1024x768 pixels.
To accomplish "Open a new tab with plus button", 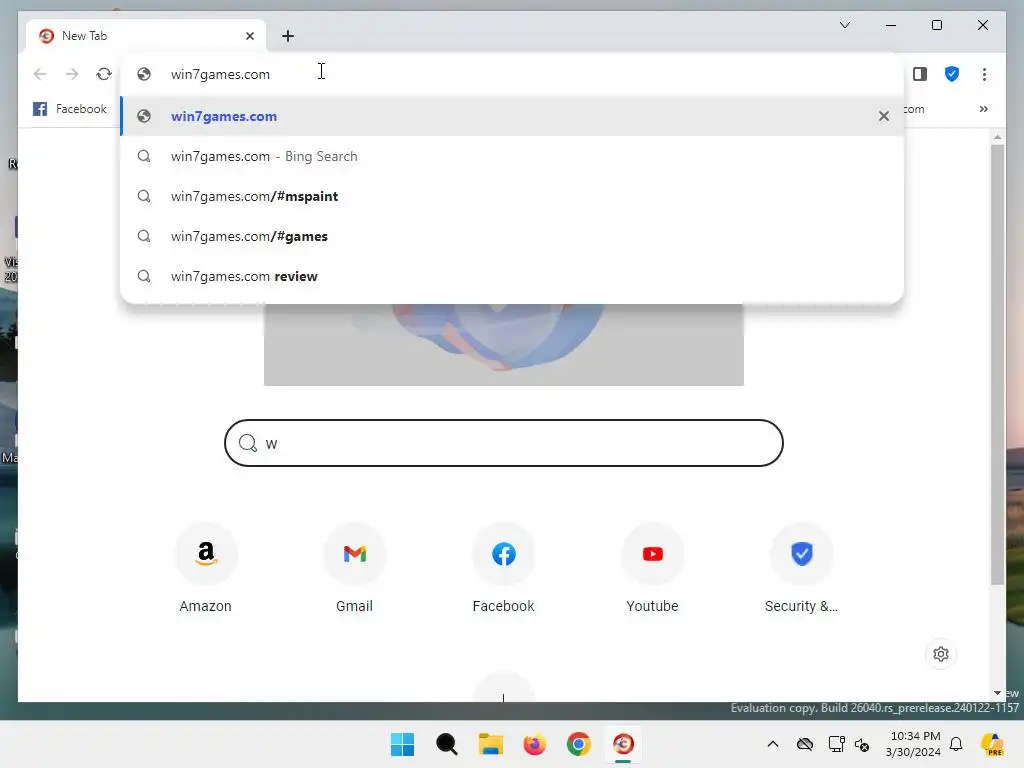I will 288,36.
